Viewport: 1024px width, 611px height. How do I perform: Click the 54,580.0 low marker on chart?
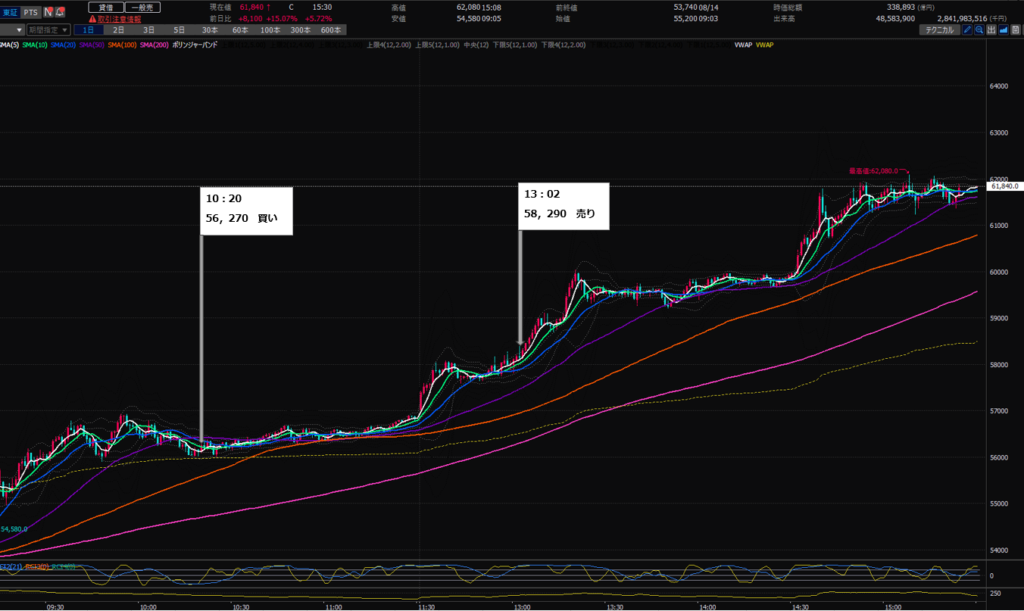(14, 529)
